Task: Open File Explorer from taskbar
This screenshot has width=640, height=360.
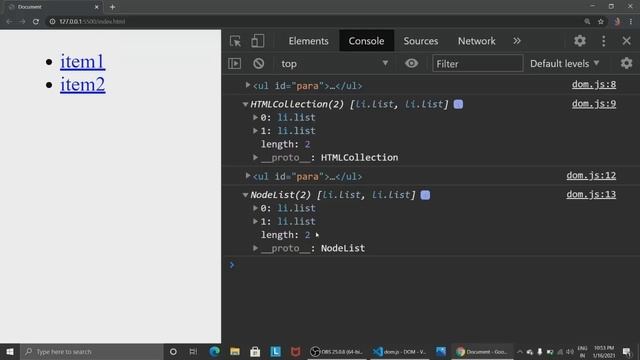Action: pyautogui.click(x=235, y=351)
